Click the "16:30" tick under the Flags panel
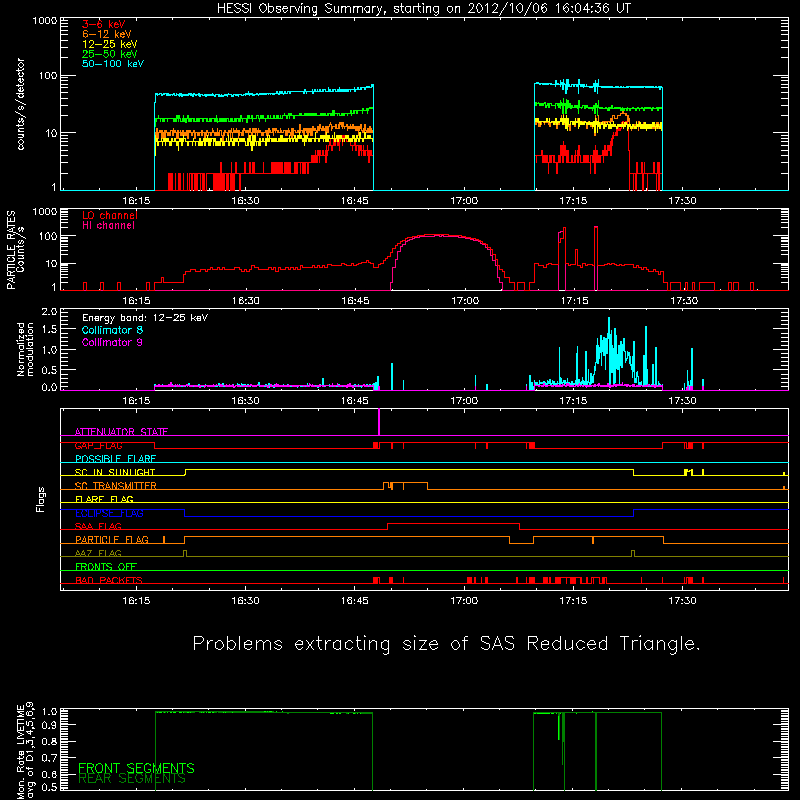The image size is (800, 800). 245,601
